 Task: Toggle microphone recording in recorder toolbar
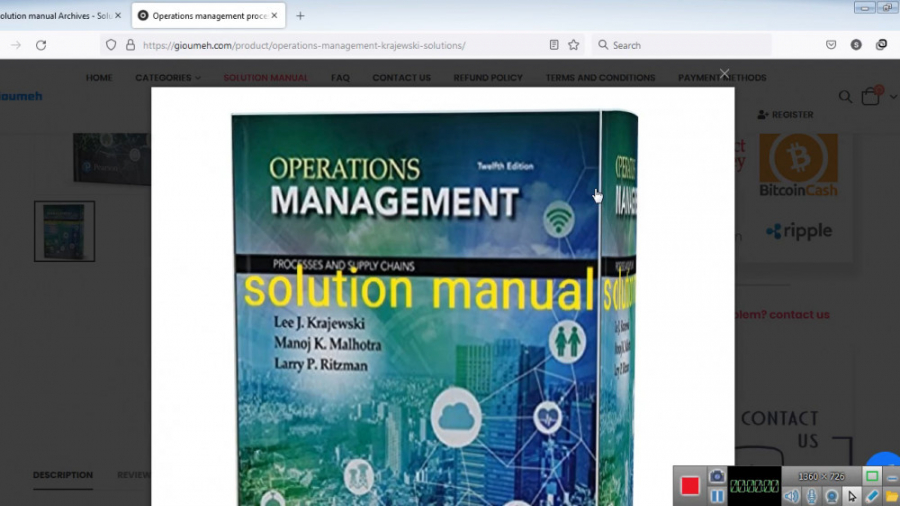tap(811, 496)
